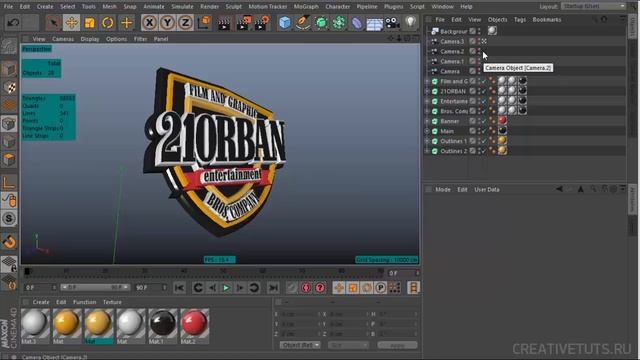Open the Layout dropdown
Viewport: 640px width, 360px height.
click(594, 7)
